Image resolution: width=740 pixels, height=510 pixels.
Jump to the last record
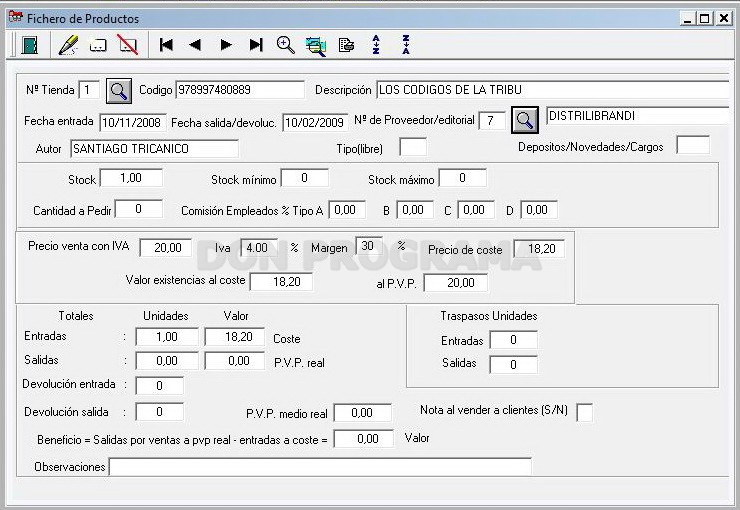point(256,45)
